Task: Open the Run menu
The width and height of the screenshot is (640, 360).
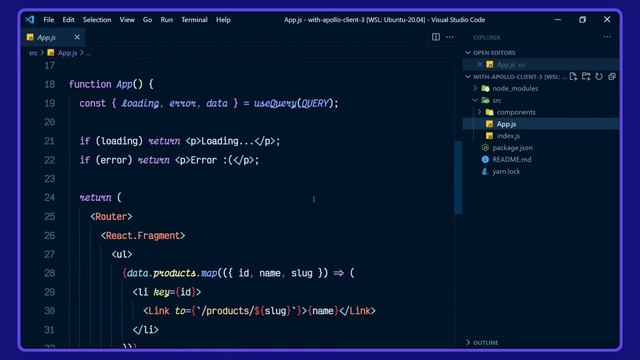Action: [167, 20]
